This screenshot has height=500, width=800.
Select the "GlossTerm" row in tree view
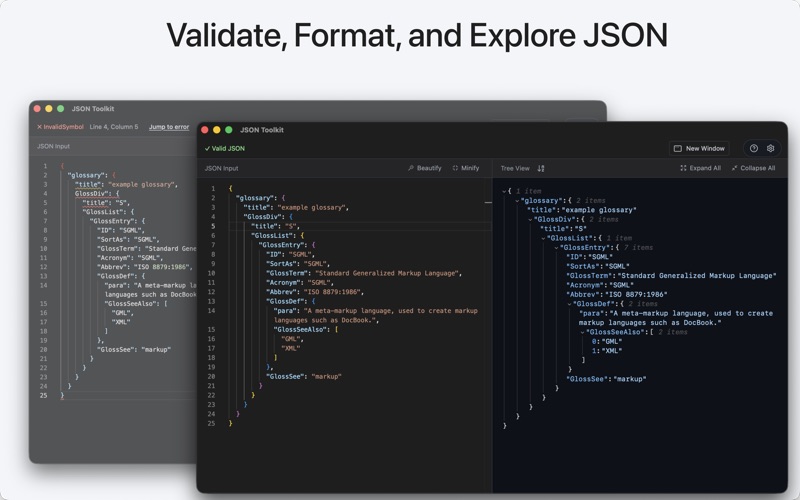(x=671, y=276)
